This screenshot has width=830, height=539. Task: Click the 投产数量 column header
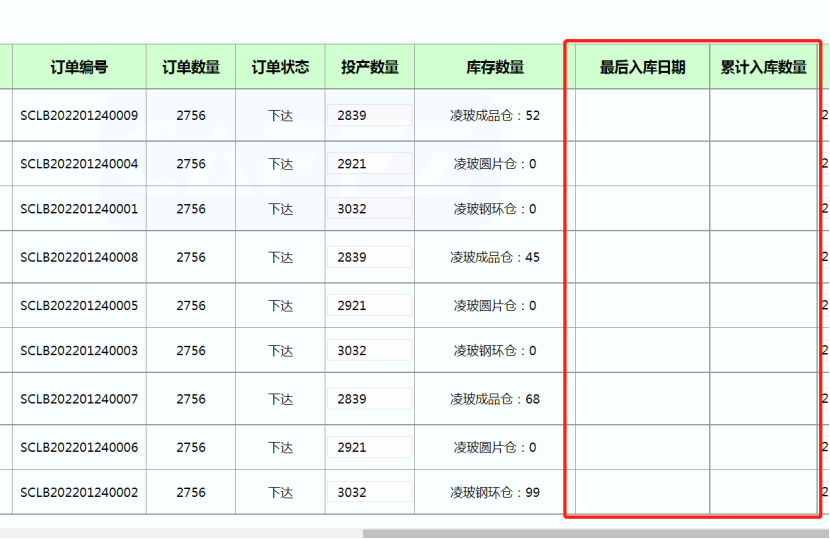click(x=369, y=67)
